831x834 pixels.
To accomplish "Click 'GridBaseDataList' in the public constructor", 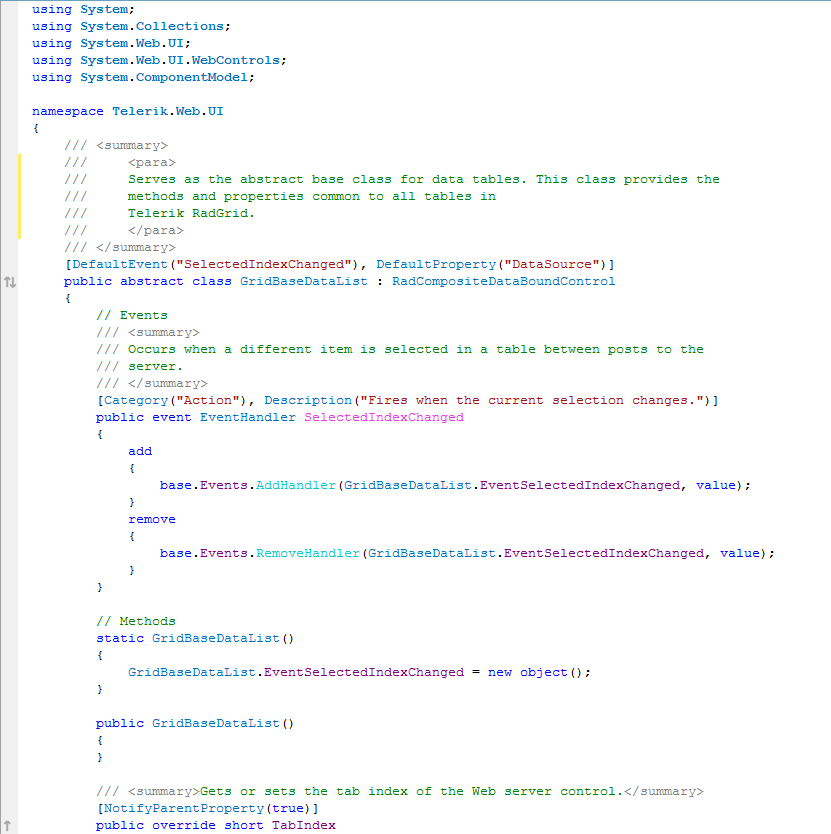I will pyautogui.click(x=215, y=724).
